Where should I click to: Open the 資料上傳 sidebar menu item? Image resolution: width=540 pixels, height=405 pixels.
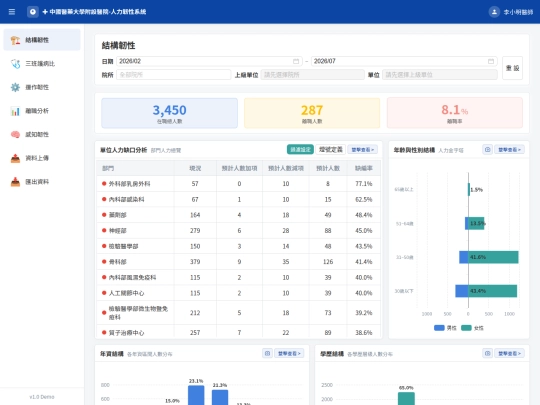(x=42, y=158)
